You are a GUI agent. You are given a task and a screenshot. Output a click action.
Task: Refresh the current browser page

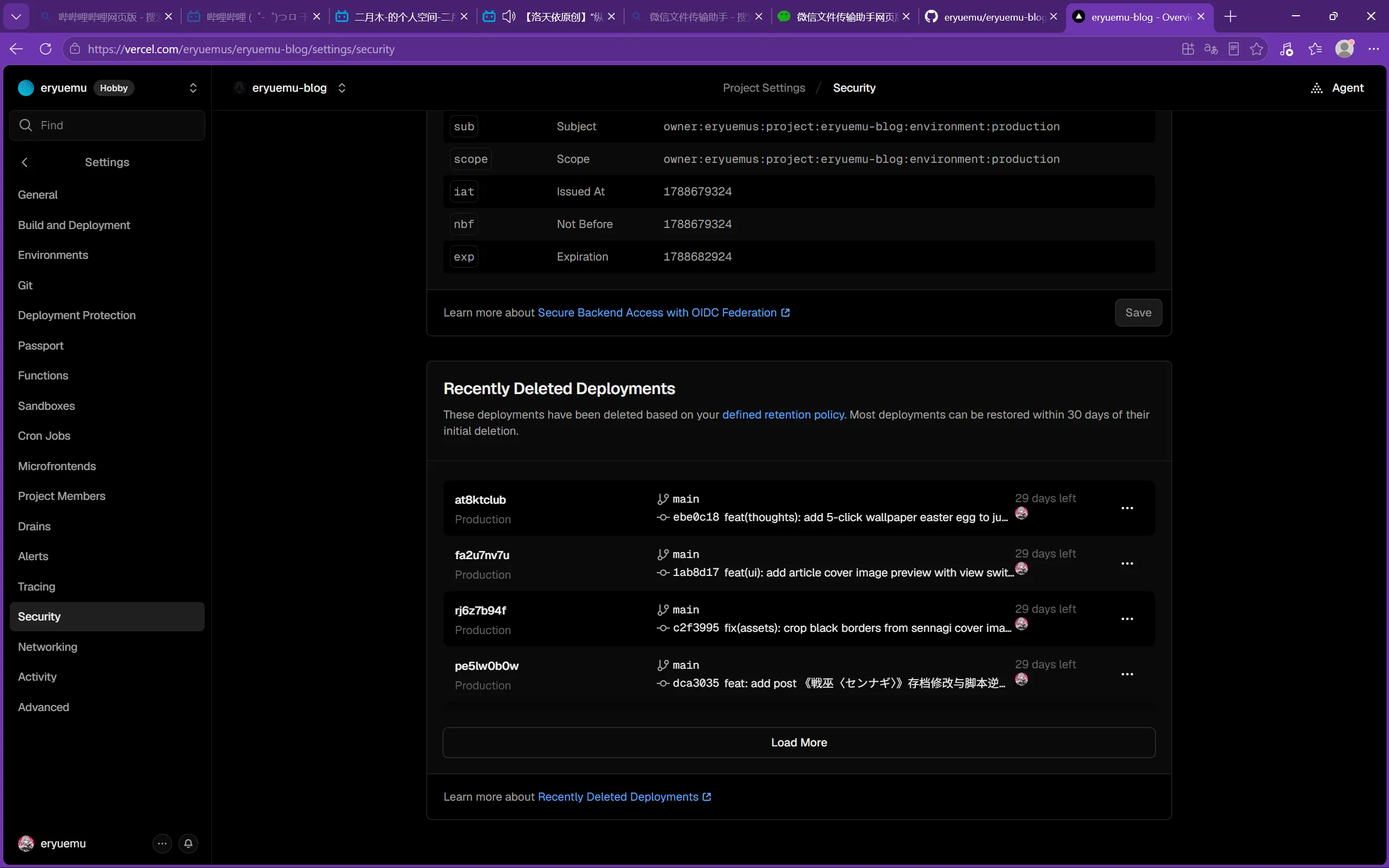pos(46,49)
